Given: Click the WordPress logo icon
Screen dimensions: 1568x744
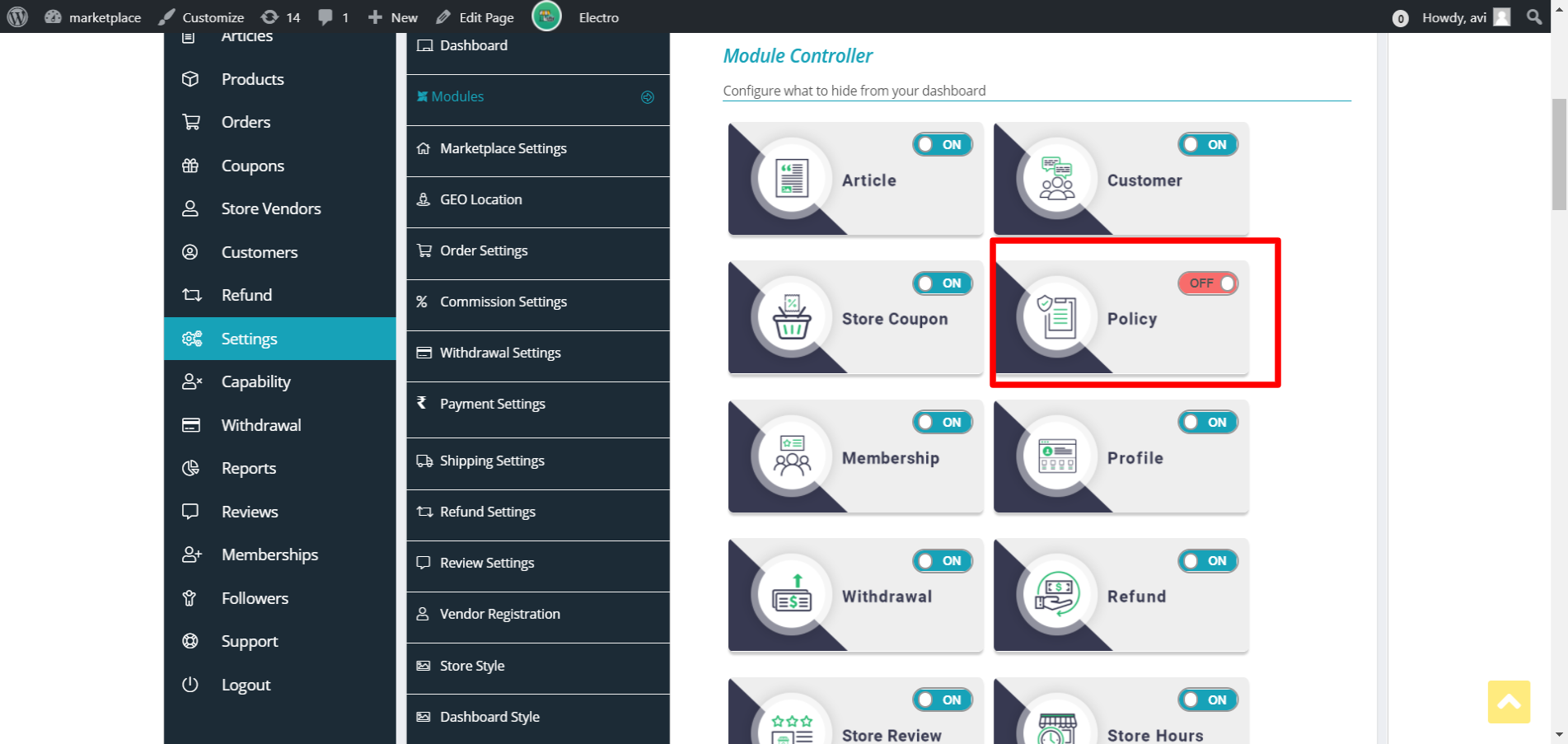Looking at the screenshot, I should tap(17, 16).
